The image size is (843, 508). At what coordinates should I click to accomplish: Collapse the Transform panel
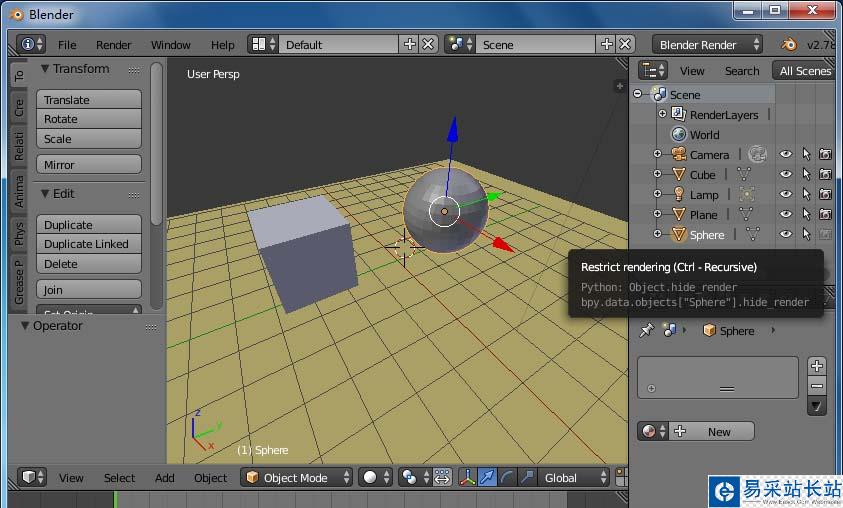[x=45, y=69]
